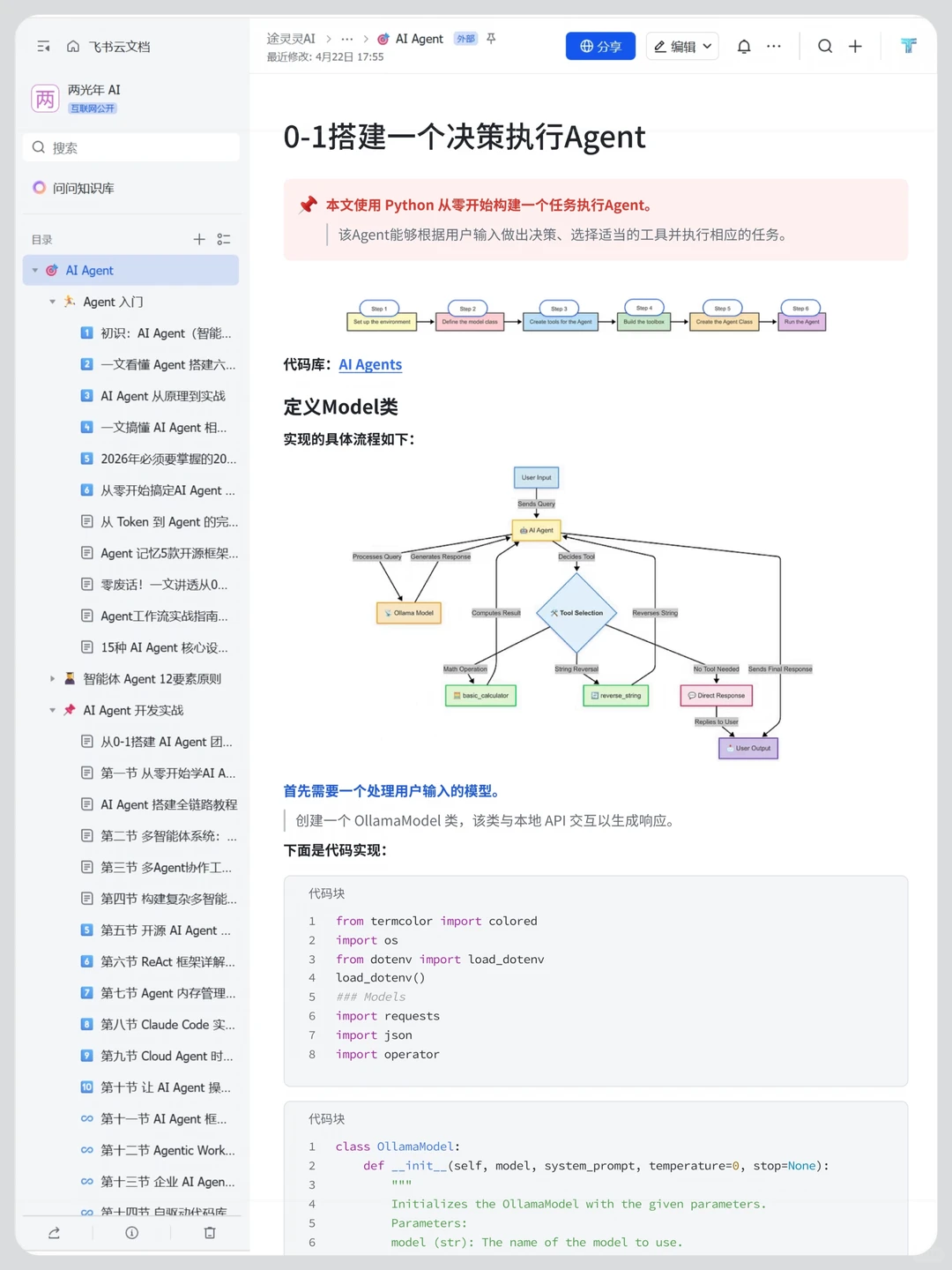Open the 编辑 mode dropdown

pos(682,46)
